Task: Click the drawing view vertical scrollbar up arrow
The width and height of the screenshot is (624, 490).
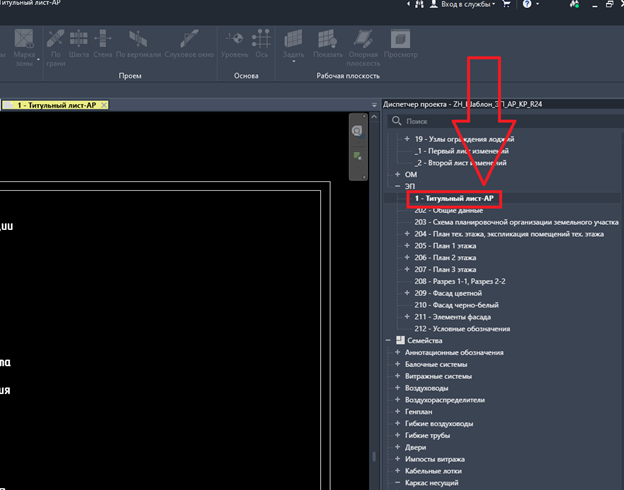Action: (x=374, y=117)
